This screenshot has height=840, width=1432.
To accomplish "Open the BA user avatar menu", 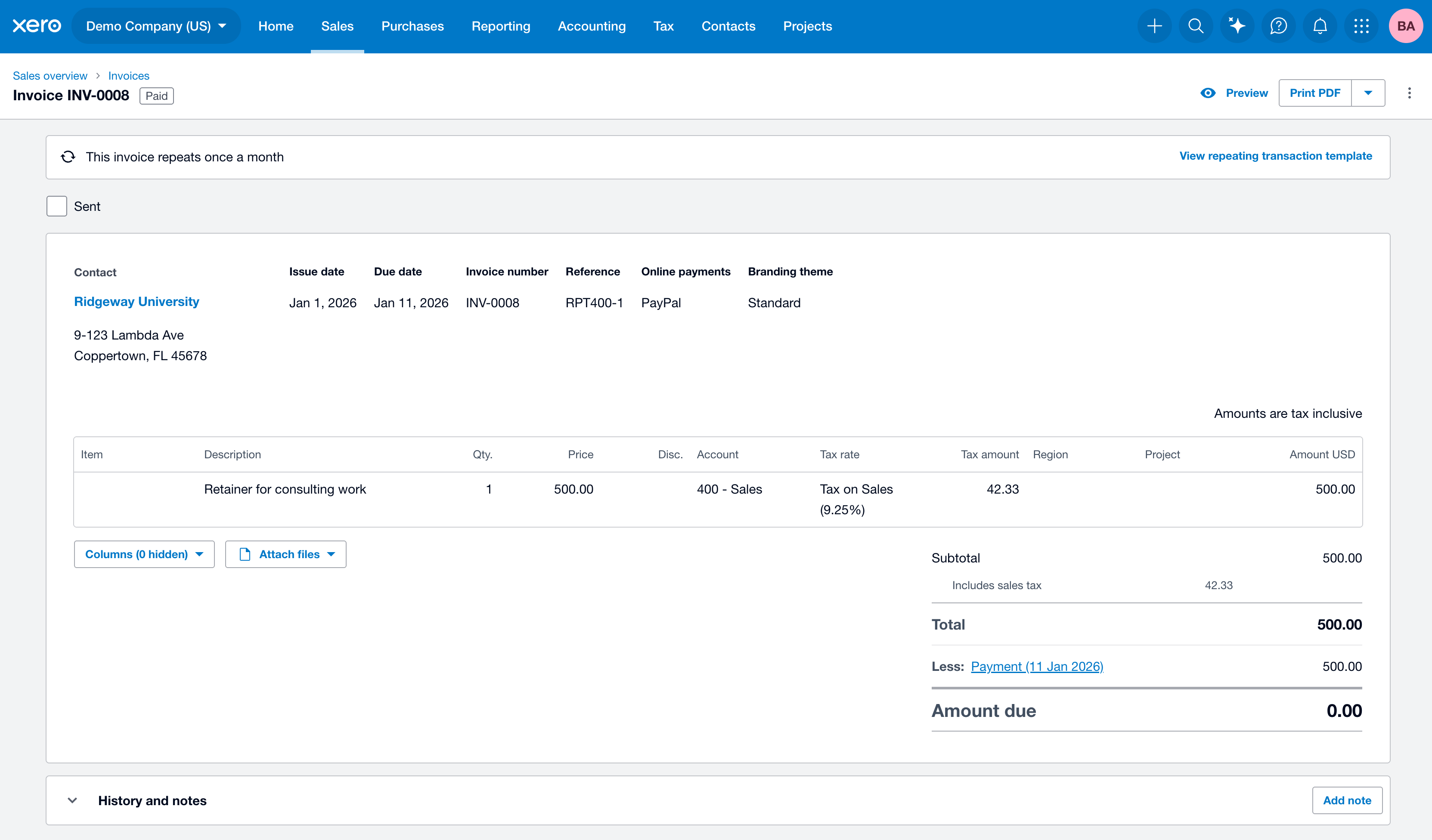I will [x=1406, y=26].
